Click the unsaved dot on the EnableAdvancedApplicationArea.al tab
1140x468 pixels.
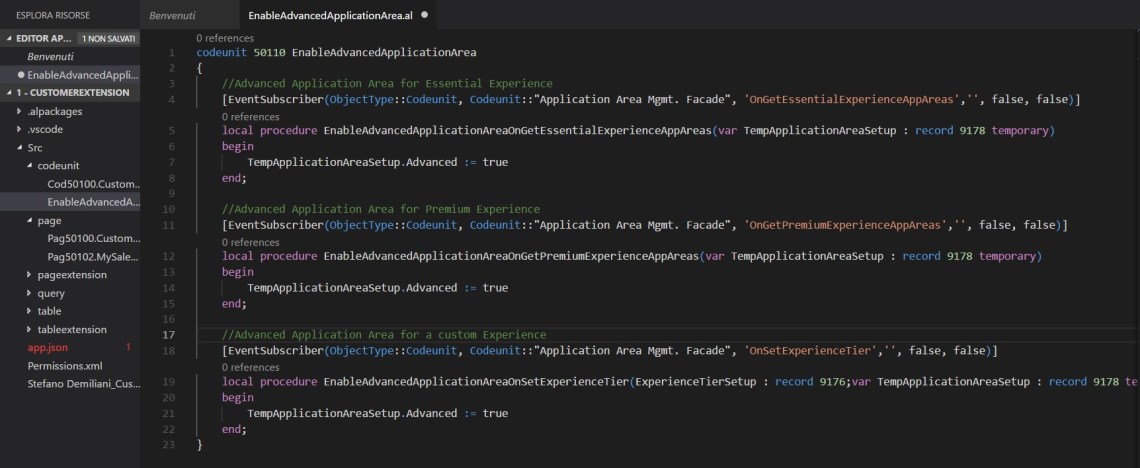point(425,17)
